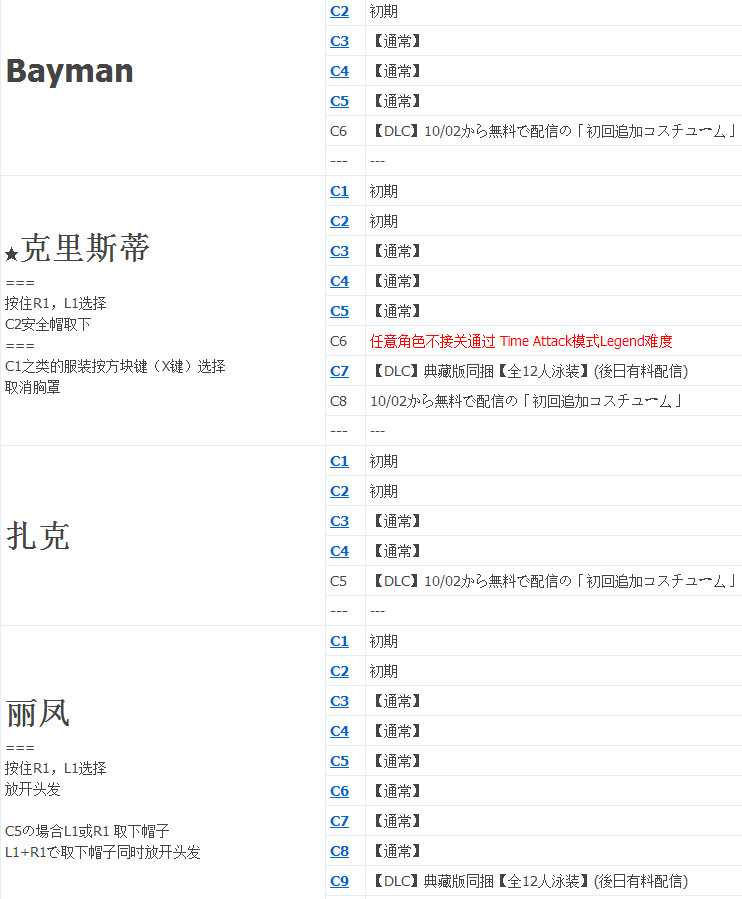Image resolution: width=742 pixels, height=899 pixels.
Task: Click 丽凤's C9 swimsuit DLC link
Action: [339, 881]
